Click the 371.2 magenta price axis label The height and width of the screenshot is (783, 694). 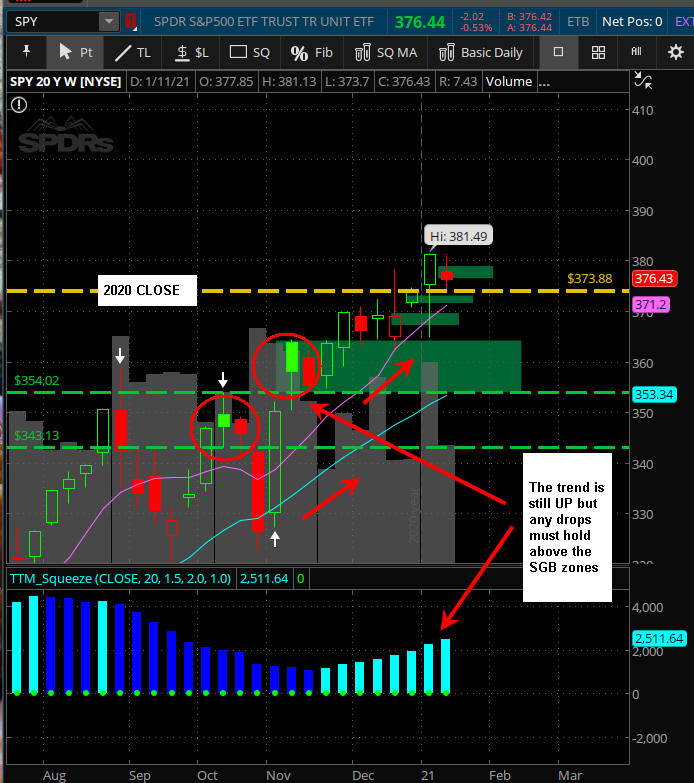pyautogui.click(x=651, y=304)
